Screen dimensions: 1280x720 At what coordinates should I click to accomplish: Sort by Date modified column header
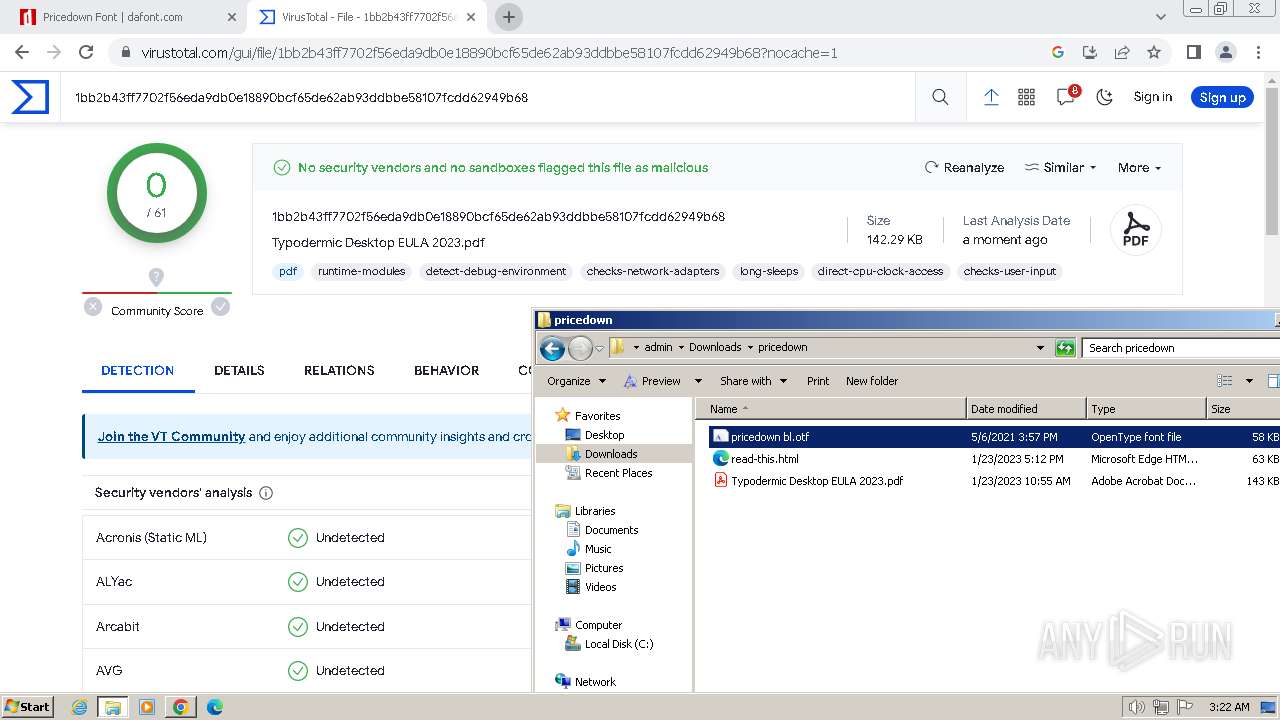tap(1026, 409)
